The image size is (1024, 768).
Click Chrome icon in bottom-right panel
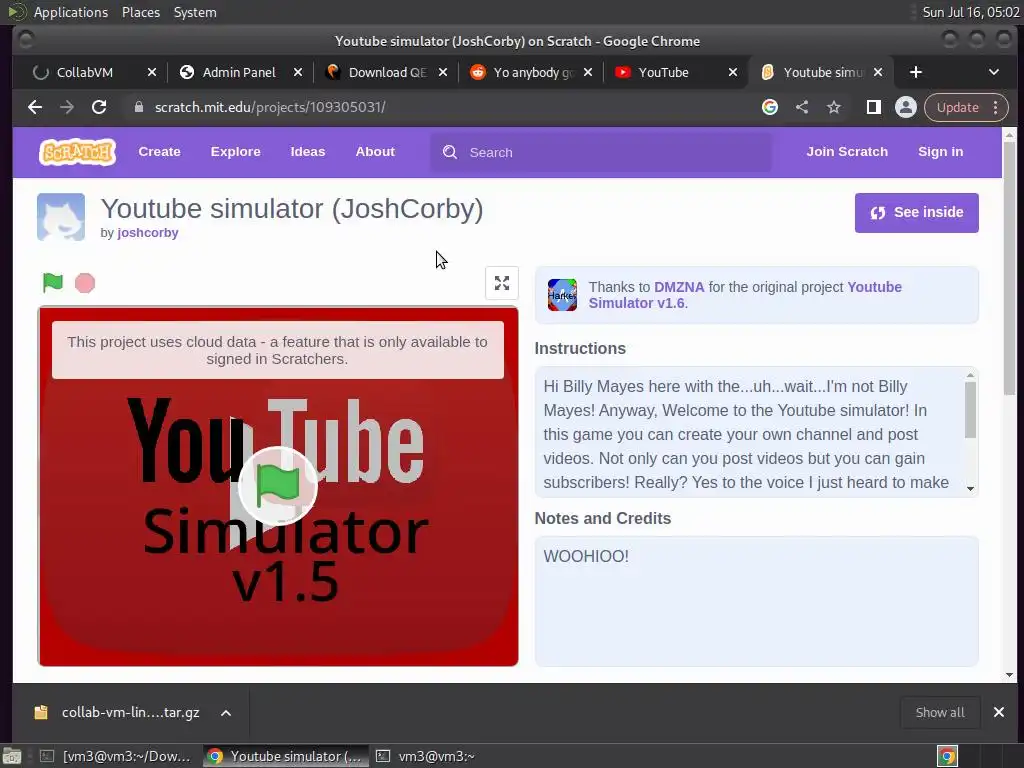pyautogui.click(x=947, y=756)
